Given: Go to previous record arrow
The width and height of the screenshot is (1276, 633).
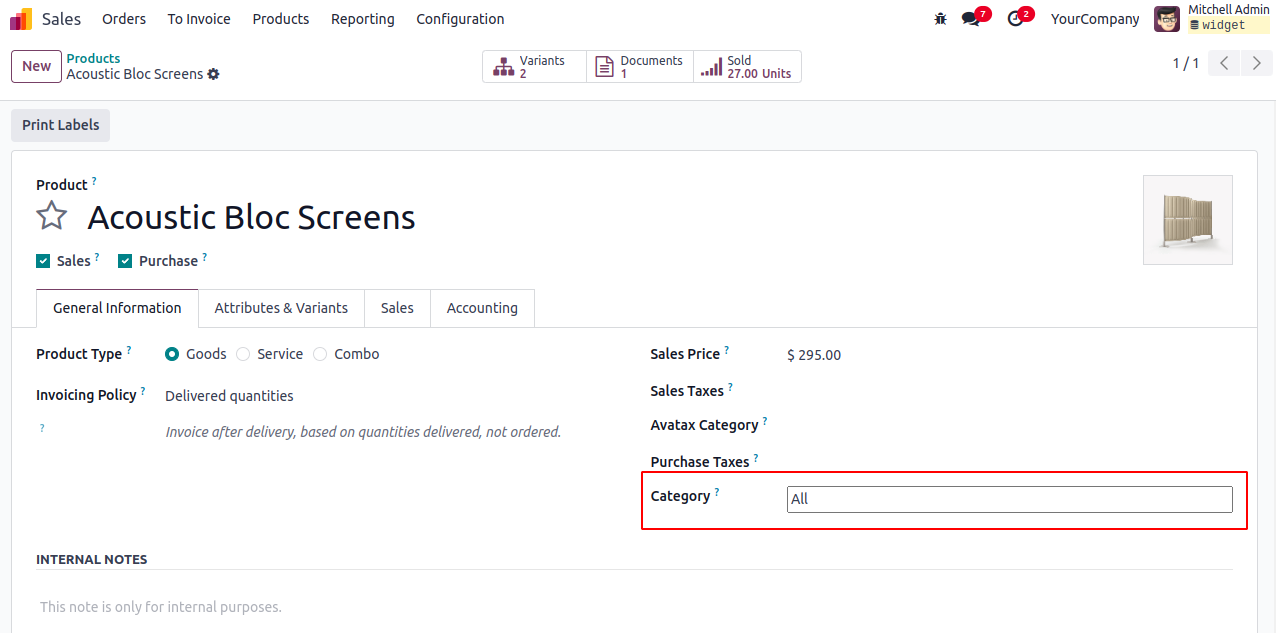Looking at the screenshot, I should point(1224,64).
